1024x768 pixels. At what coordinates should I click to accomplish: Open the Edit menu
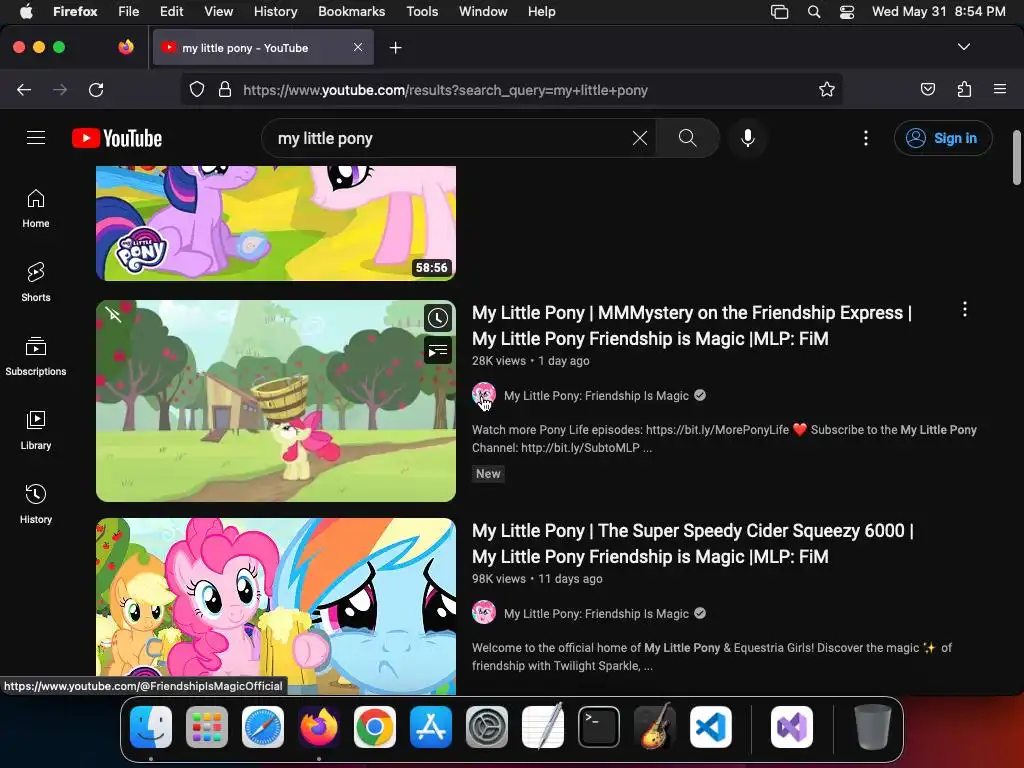pyautogui.click(x=171, y=11)
